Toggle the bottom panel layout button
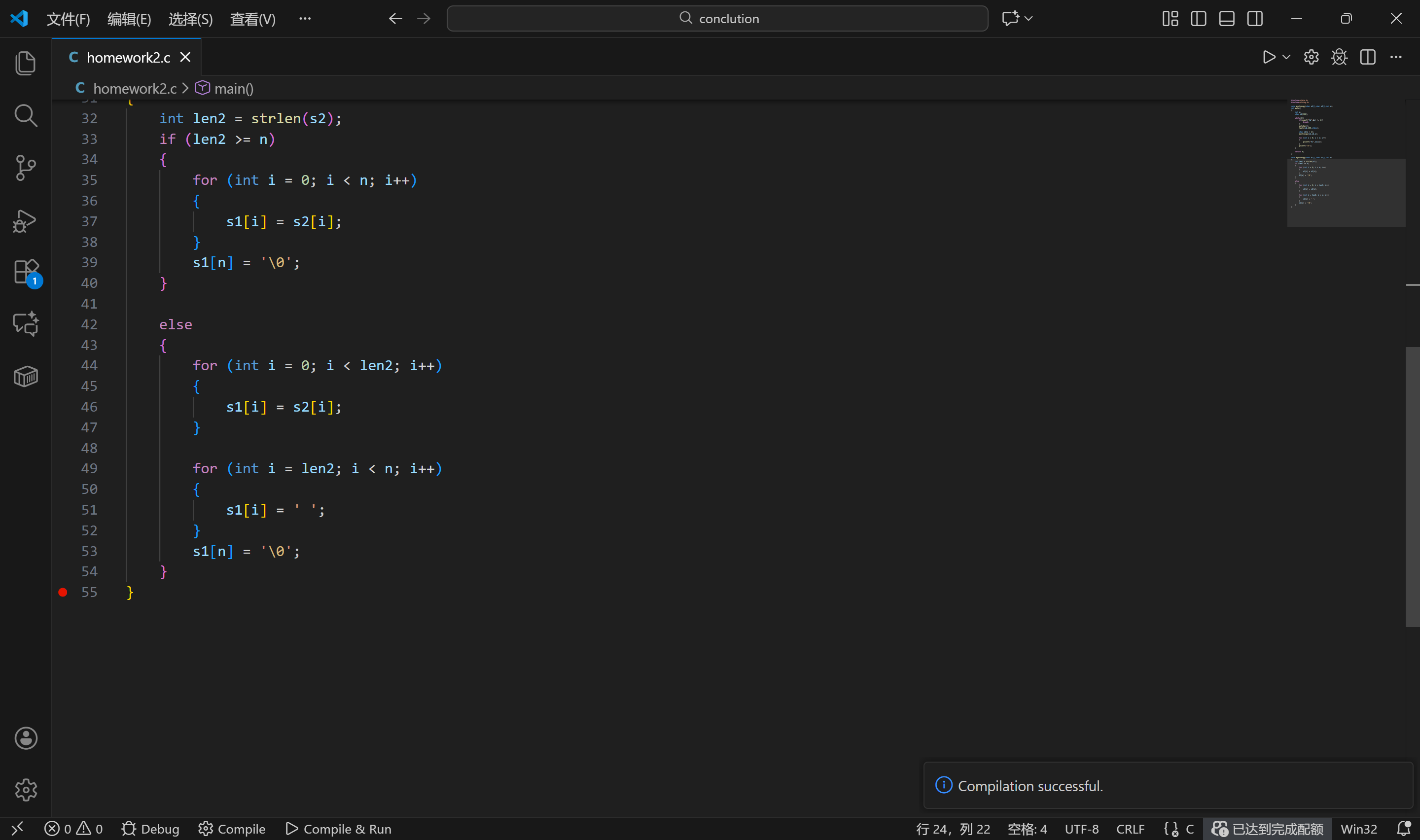This screenshot has height=840, width=1420. [1226, 19]
